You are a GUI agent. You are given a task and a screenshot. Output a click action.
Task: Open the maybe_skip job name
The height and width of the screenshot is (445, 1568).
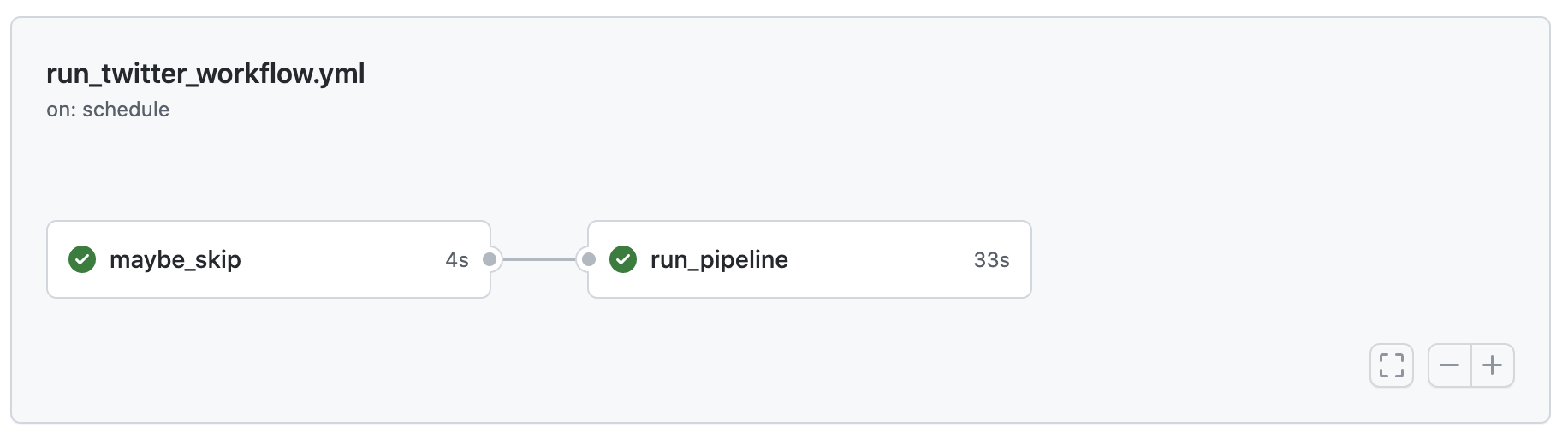(x=175, y=259)
